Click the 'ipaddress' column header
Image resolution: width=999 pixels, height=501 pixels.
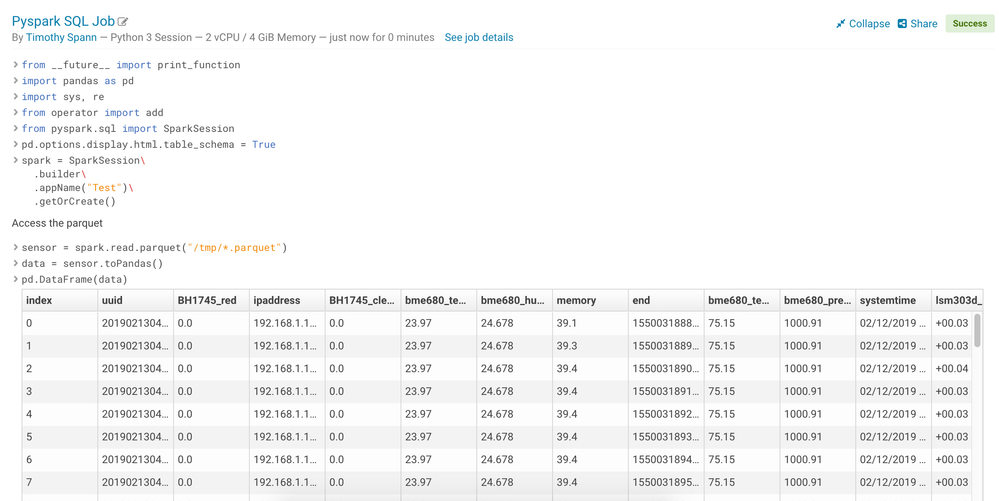[x=287, y=300]
